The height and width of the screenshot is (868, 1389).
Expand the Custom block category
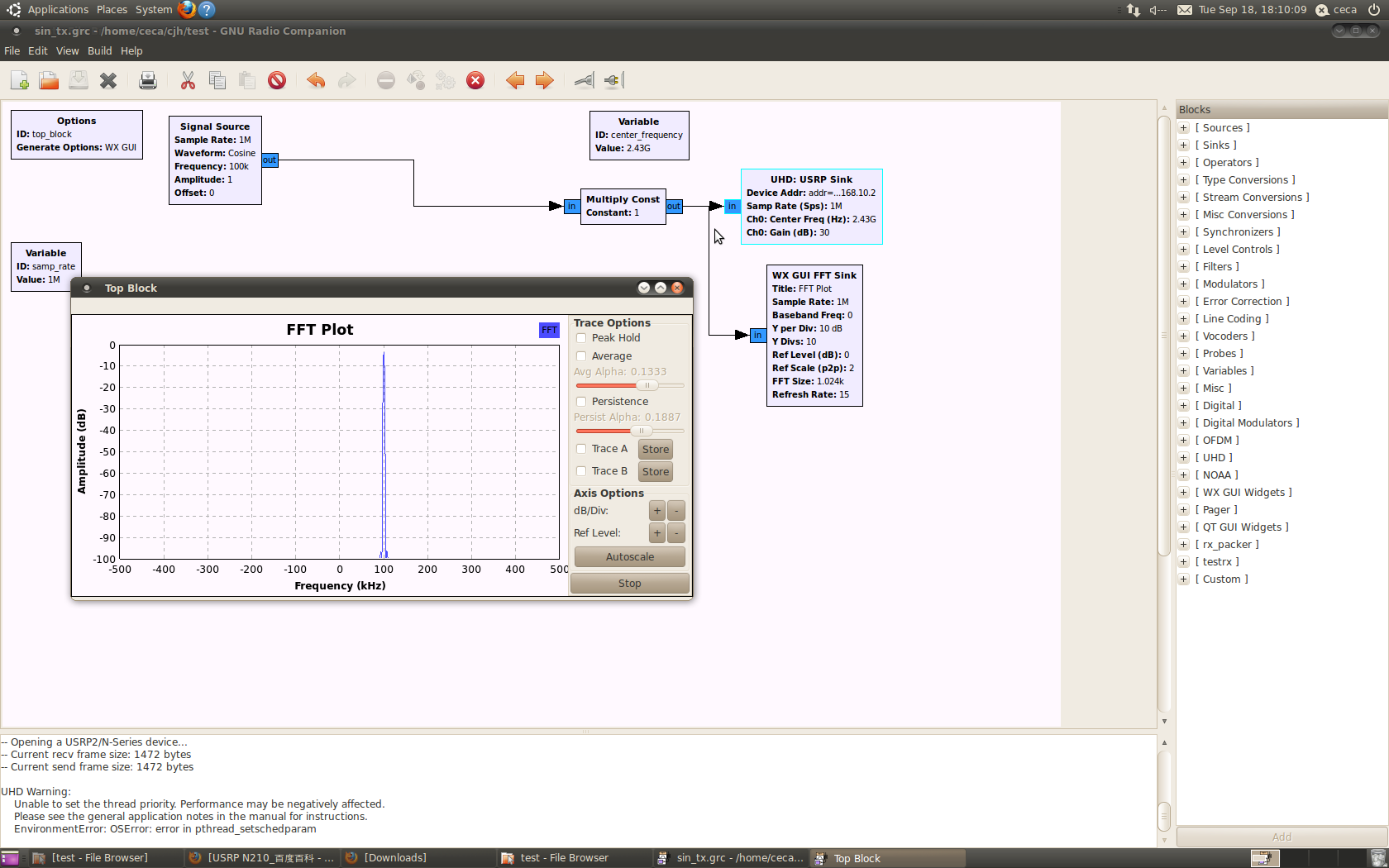click(x=1184, y=579)
